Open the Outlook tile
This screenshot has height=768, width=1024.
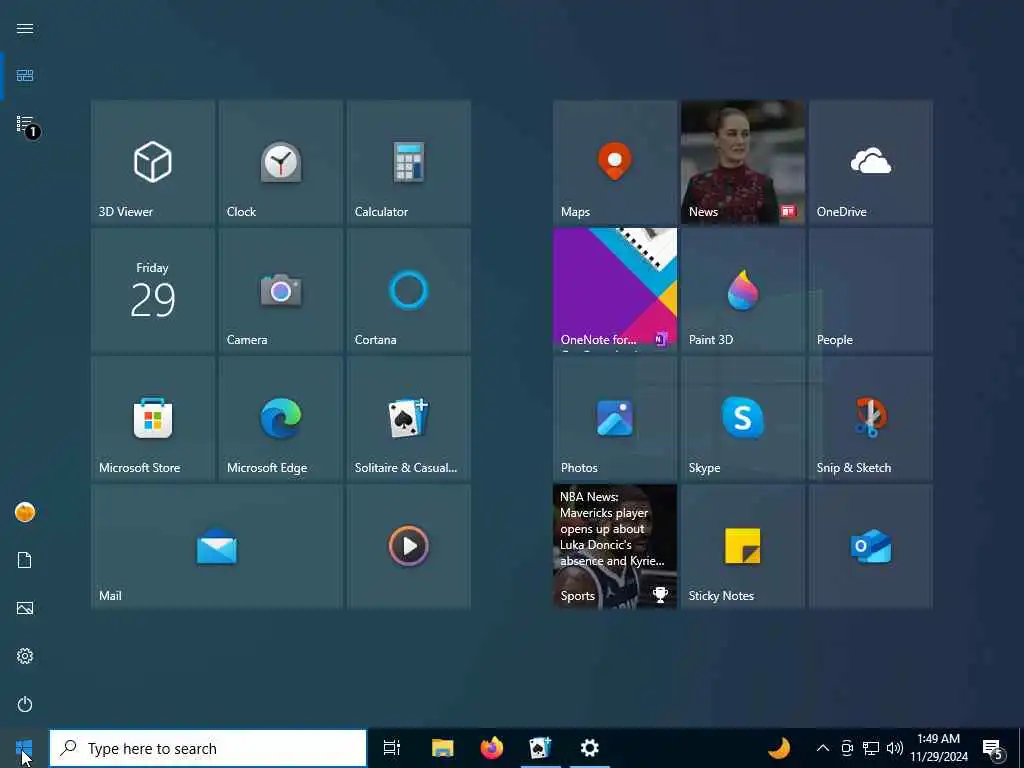tap(871, 546)
